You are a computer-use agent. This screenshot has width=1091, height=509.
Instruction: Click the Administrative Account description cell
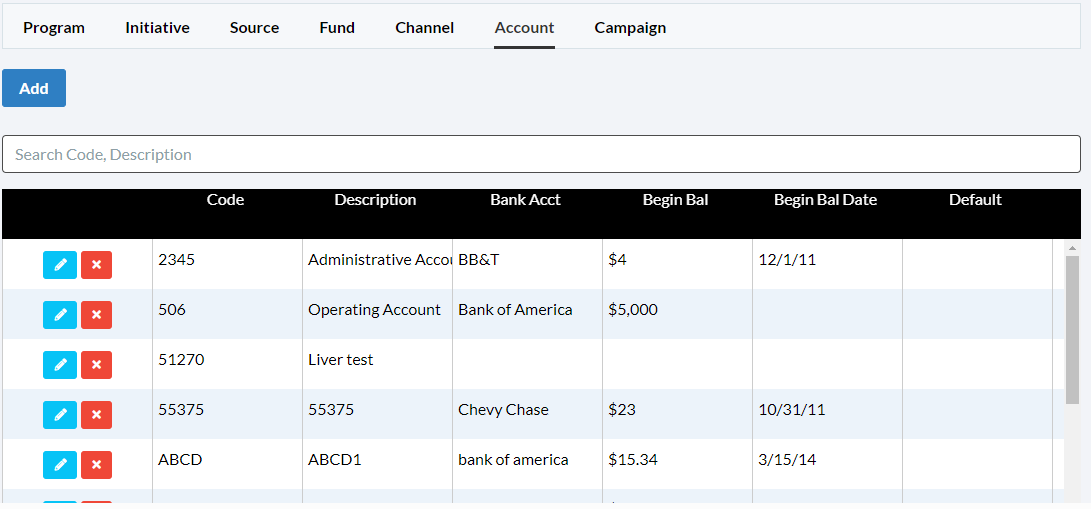click(x=378, y=264)
